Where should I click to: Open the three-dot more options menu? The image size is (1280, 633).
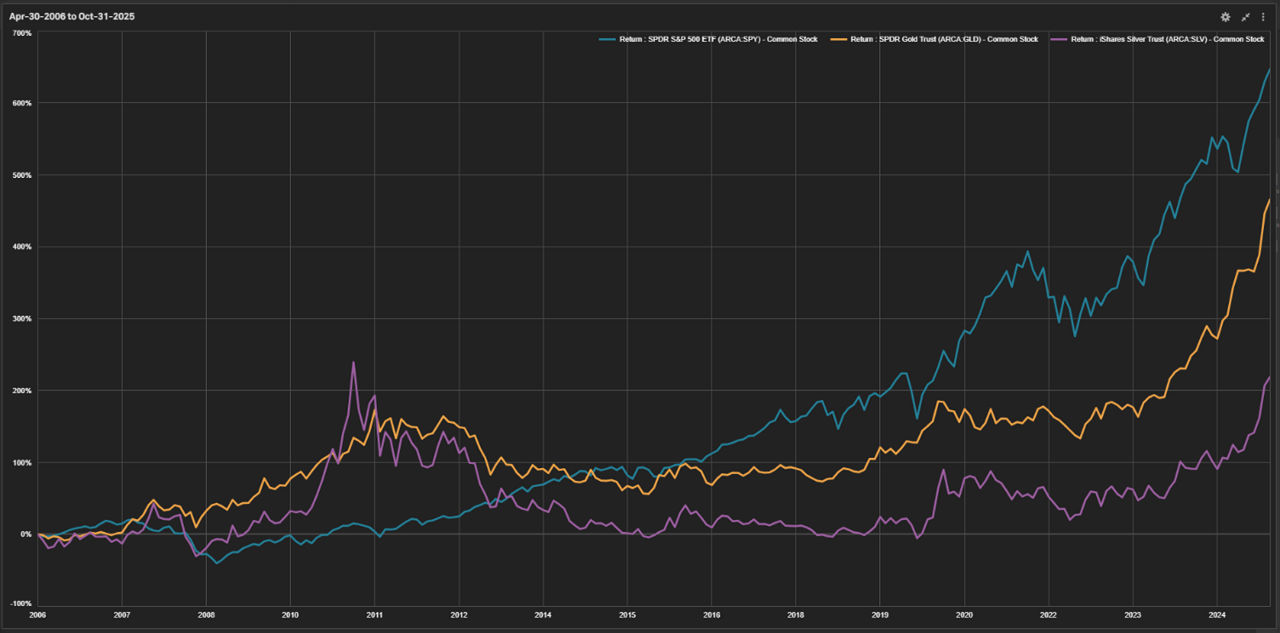tap(1263, 17)
